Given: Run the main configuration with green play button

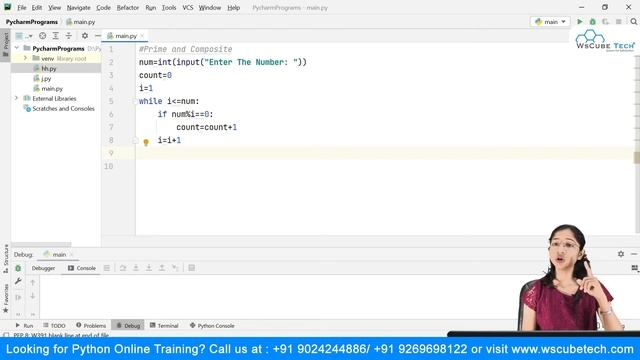Looking at the screenshot, I should pyautogui.click(x=580, y=22).
